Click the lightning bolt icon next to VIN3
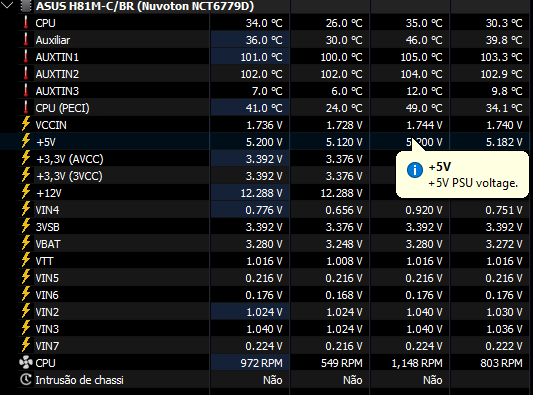 [x=26, y=328]
